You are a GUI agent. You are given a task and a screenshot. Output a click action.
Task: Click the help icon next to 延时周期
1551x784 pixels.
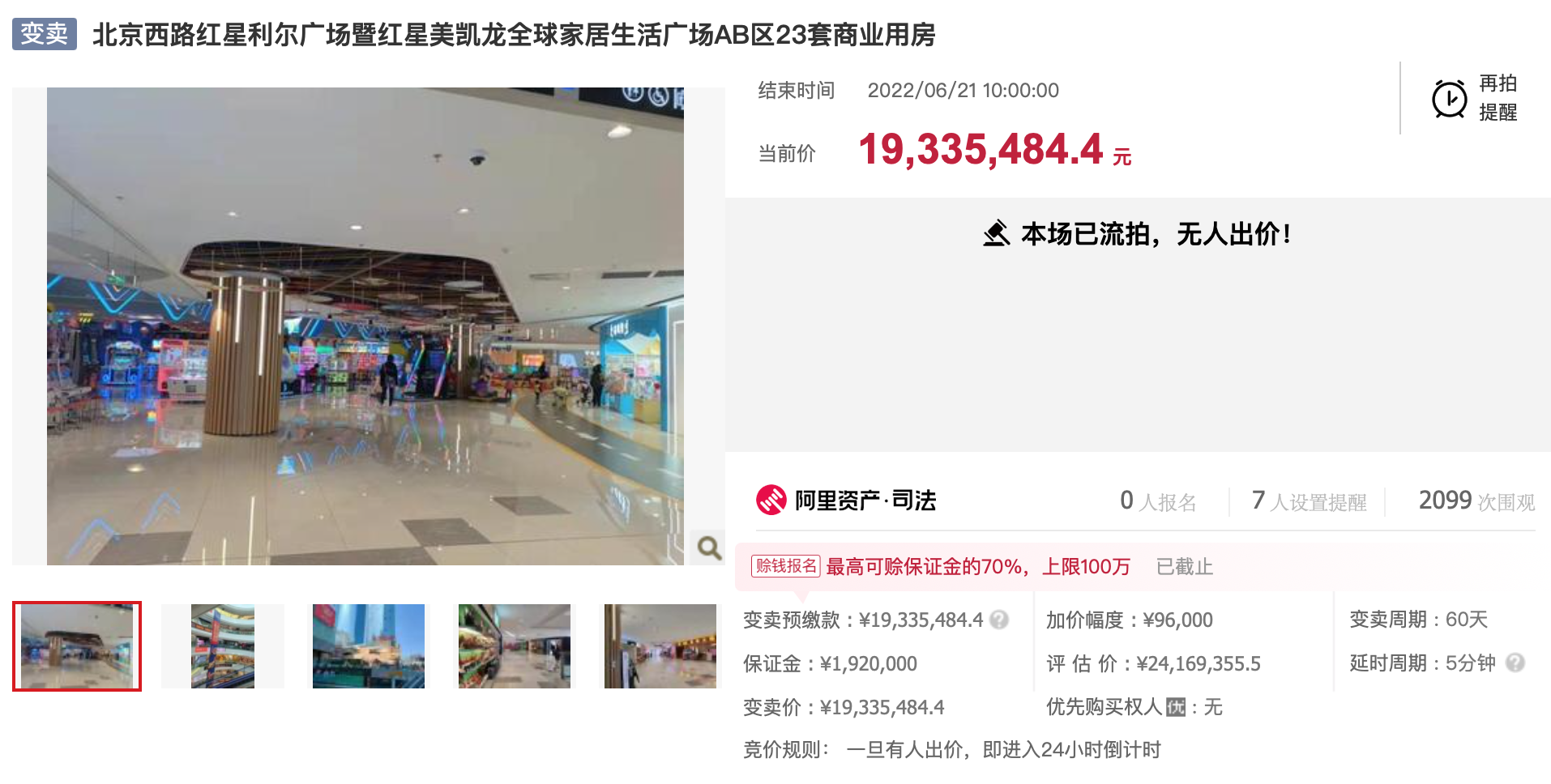pyautogui.click(x=1515, y=663)
